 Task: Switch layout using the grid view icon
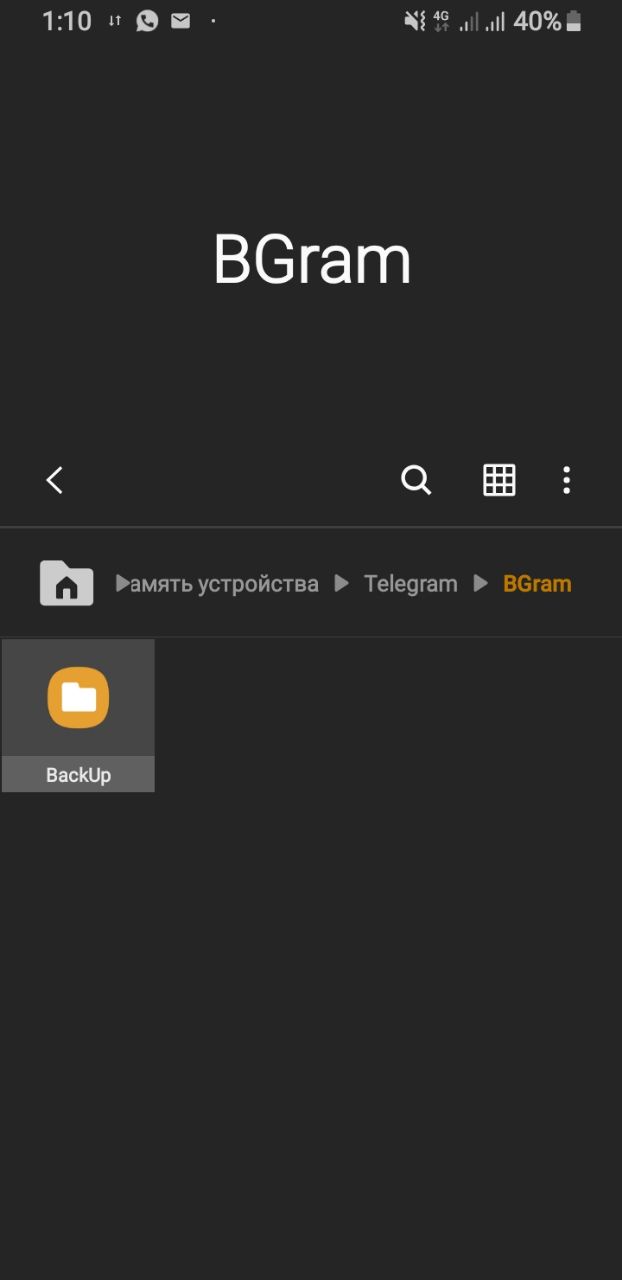(499, 480)
